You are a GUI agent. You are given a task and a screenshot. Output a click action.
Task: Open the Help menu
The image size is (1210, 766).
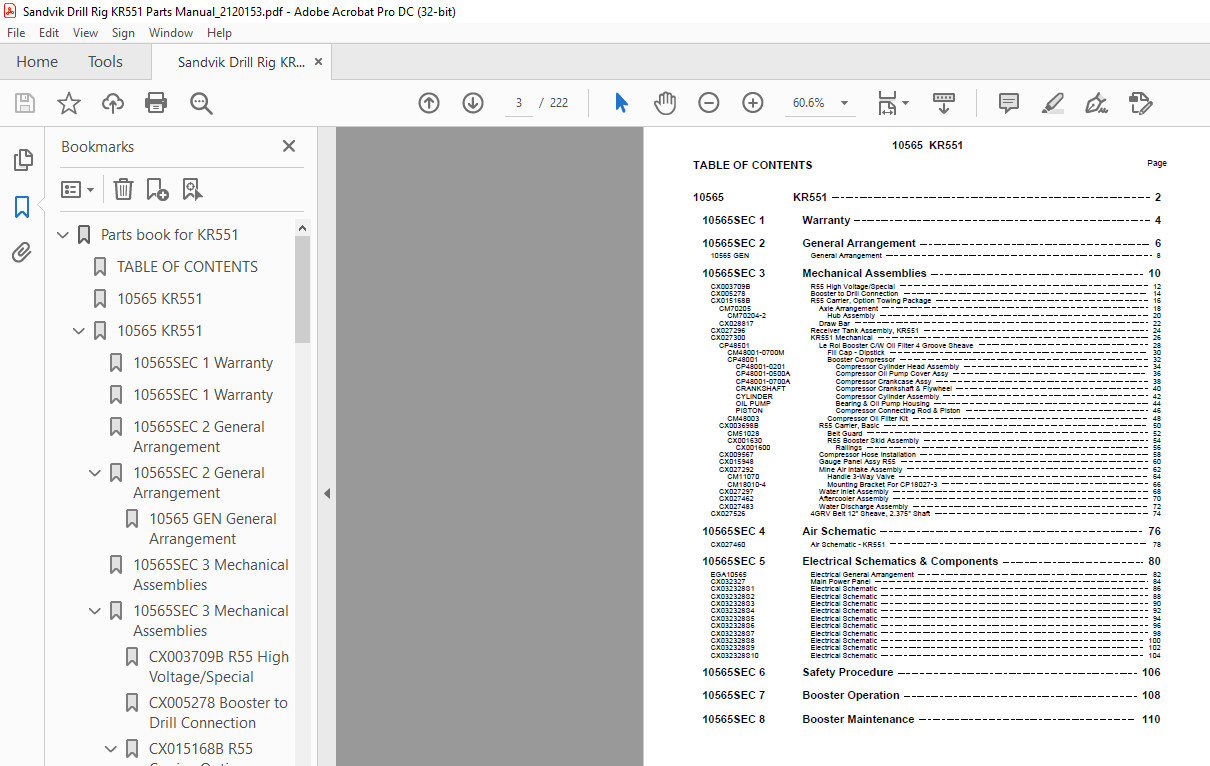(219, 33)
